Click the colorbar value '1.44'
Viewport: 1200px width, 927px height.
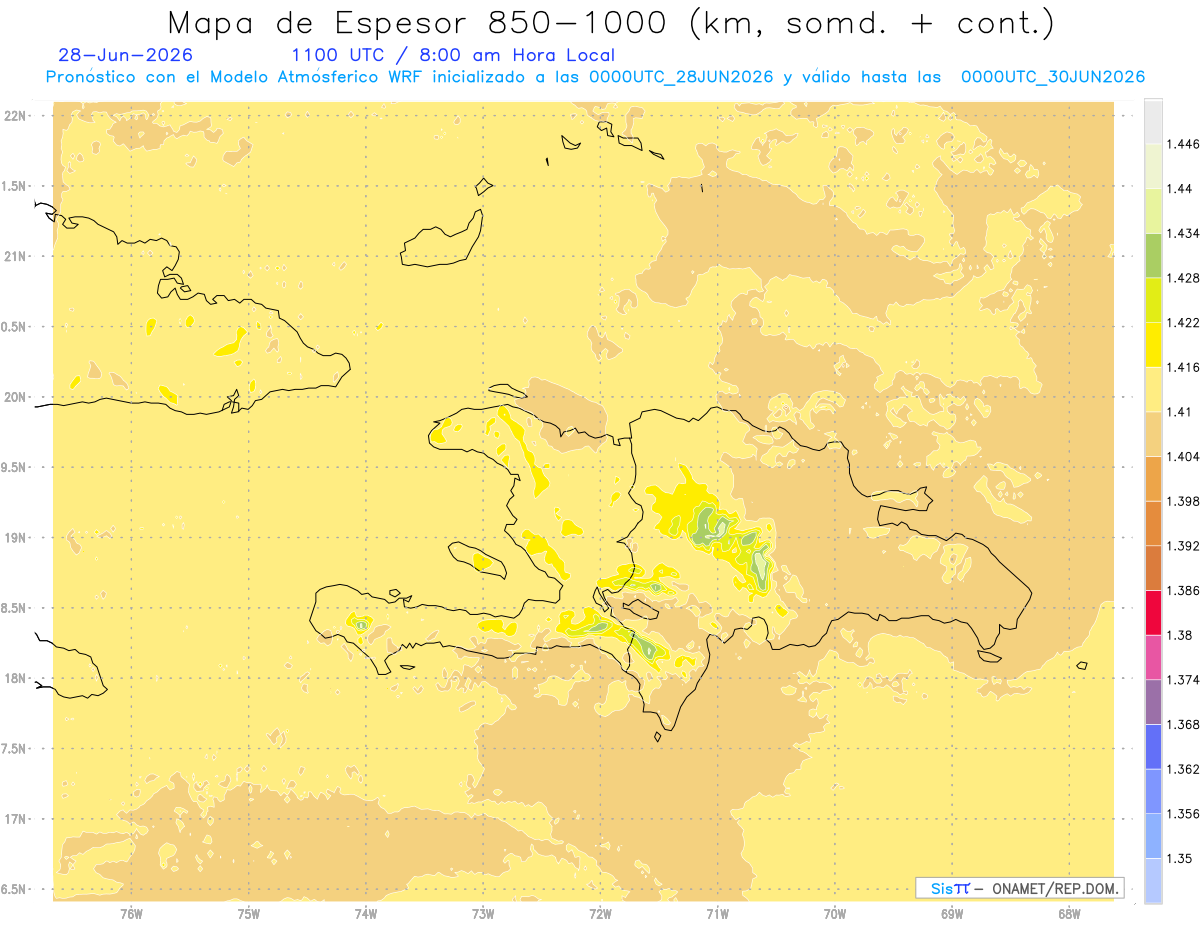(x=1178, y=188)
